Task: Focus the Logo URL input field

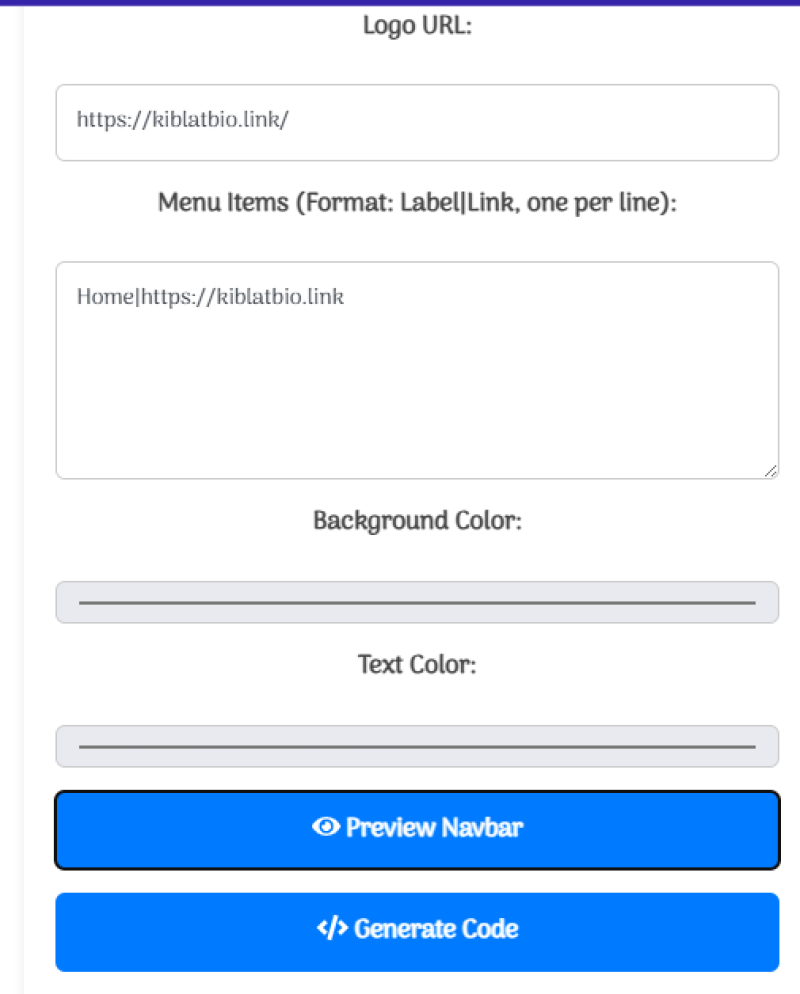Action: (x=417, y=122)
